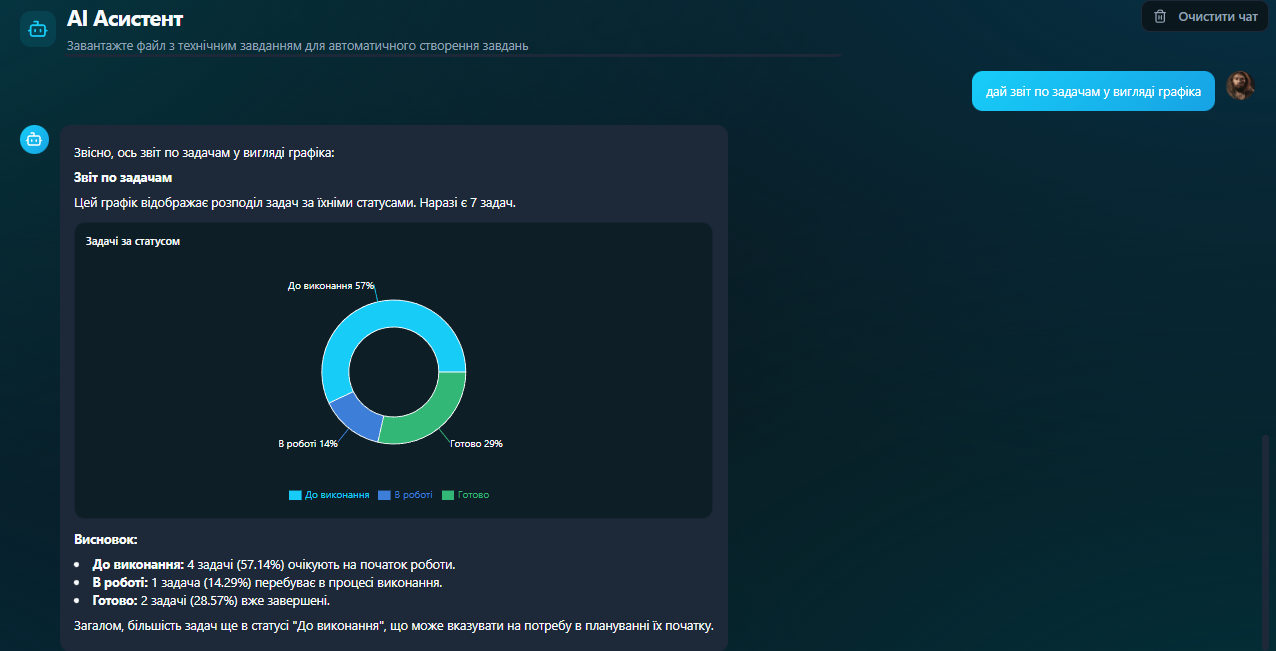Image resolution: width=1276 pixels, height=651 pixels.
Task: Click the trash can icon
Action: (1160, 16)
